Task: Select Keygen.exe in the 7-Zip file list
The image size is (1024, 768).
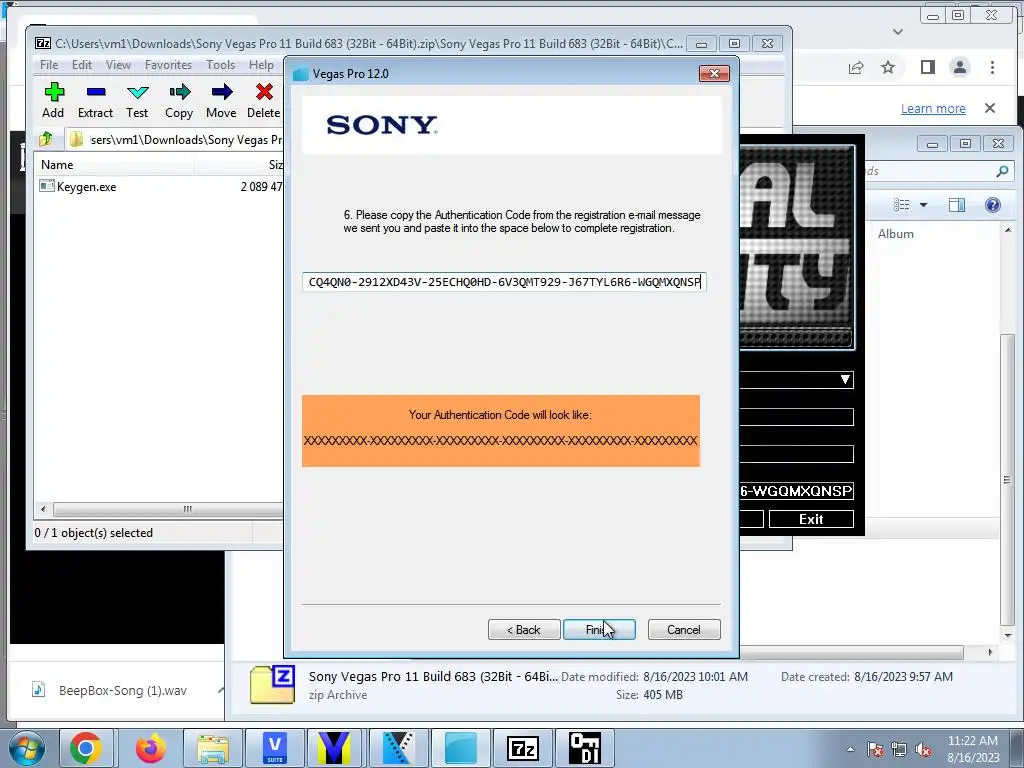Action: (86, 187)
